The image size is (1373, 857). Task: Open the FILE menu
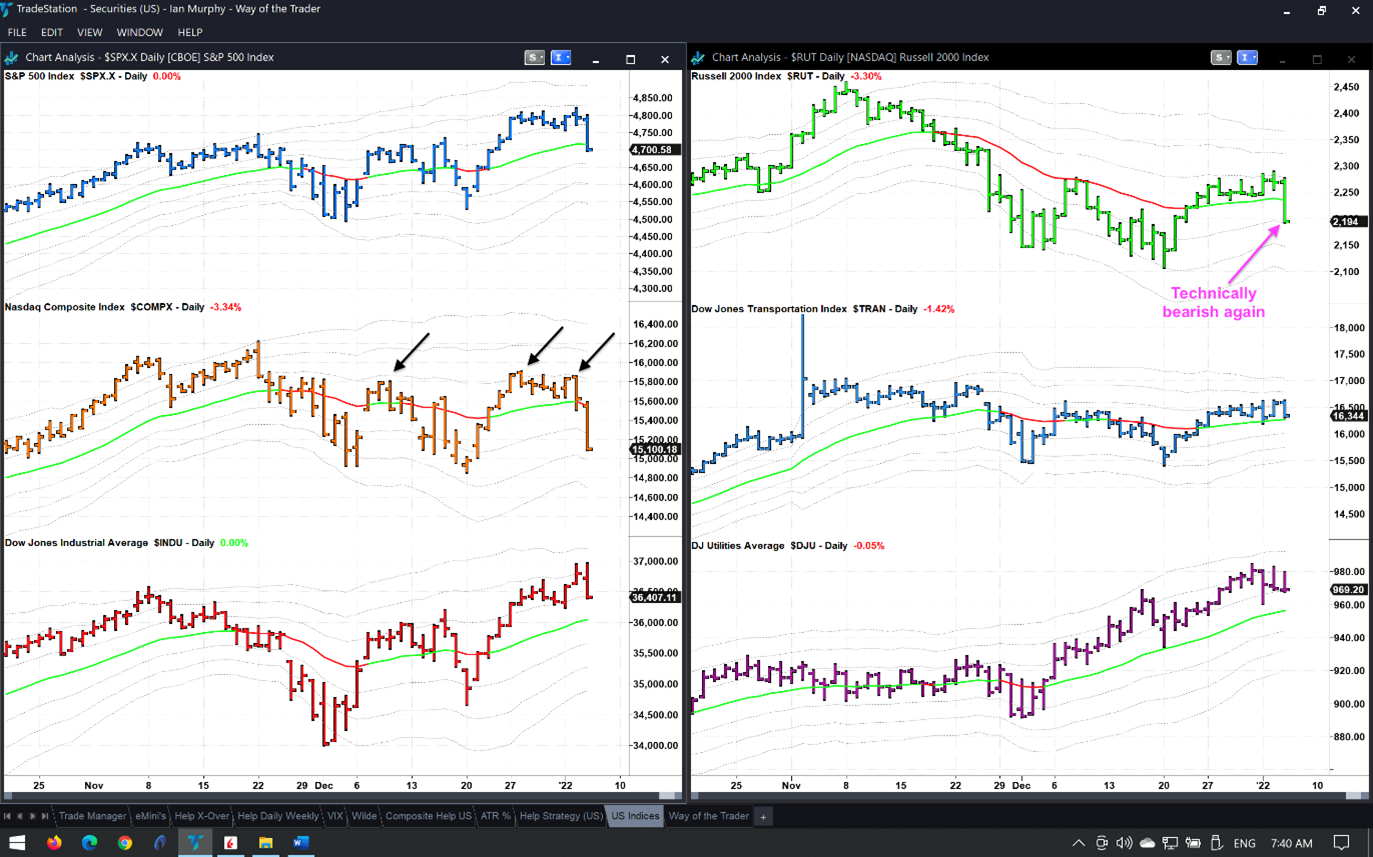click(17, 33)
